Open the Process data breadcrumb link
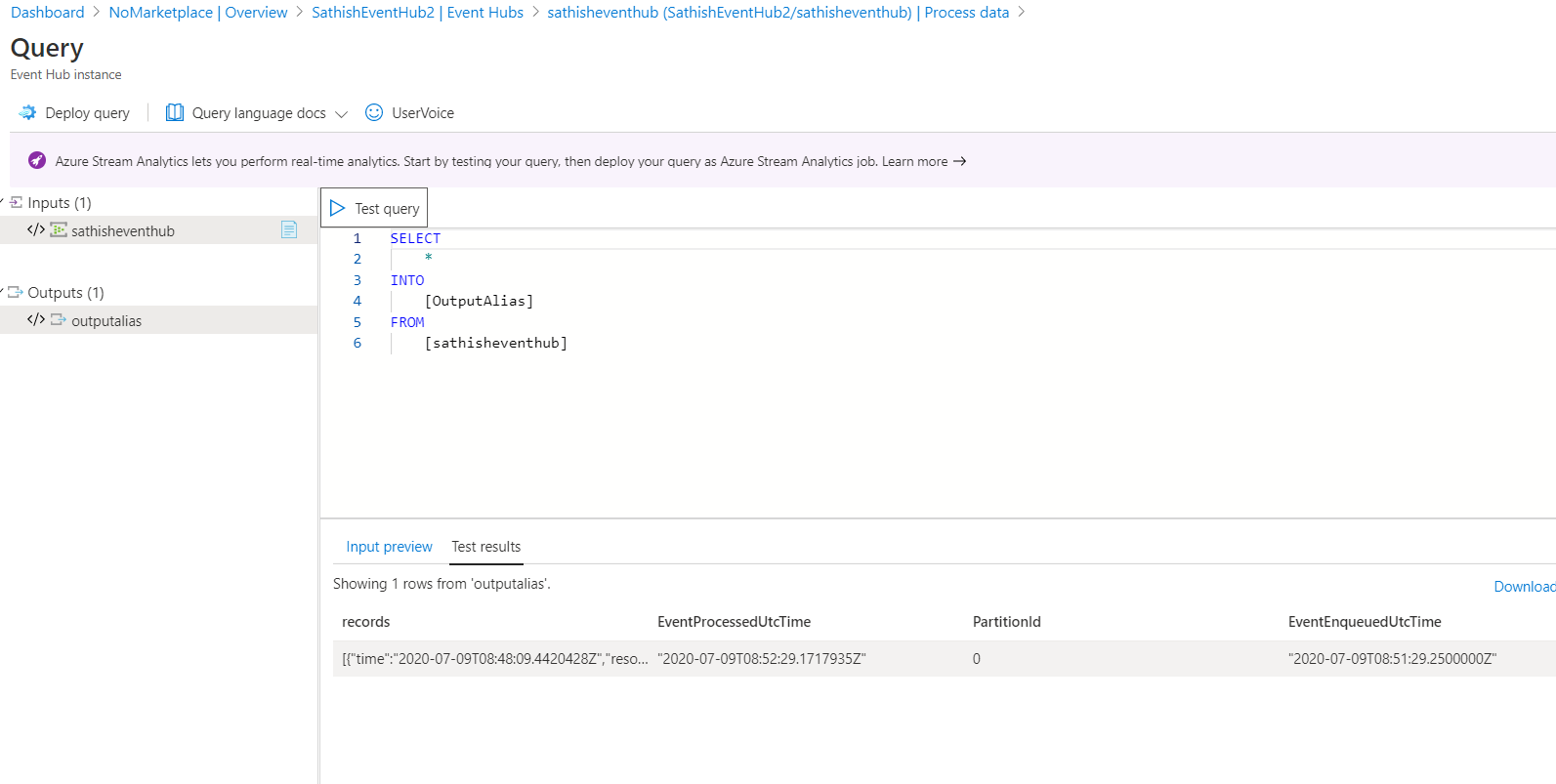Image resolution: width=1556 pixels, height=784 pixels. [x=778, y=13]
